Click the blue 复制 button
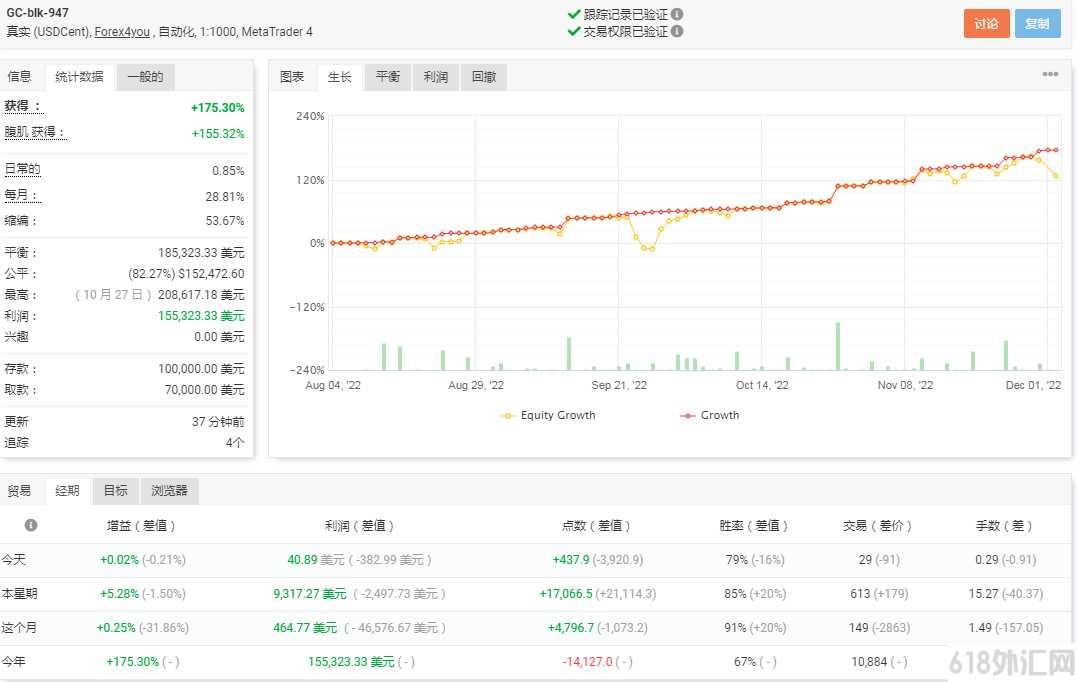 [1037, 23]
